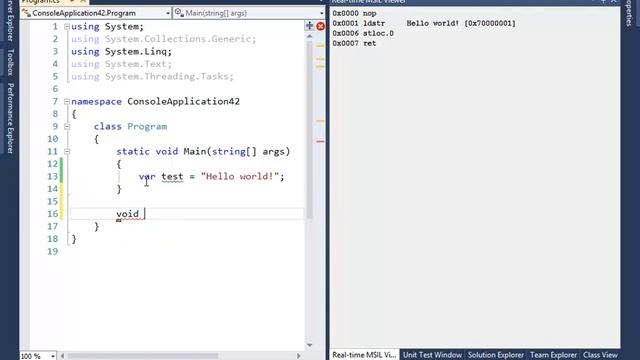Switch to Unit Test Window tab

[432, 355]
